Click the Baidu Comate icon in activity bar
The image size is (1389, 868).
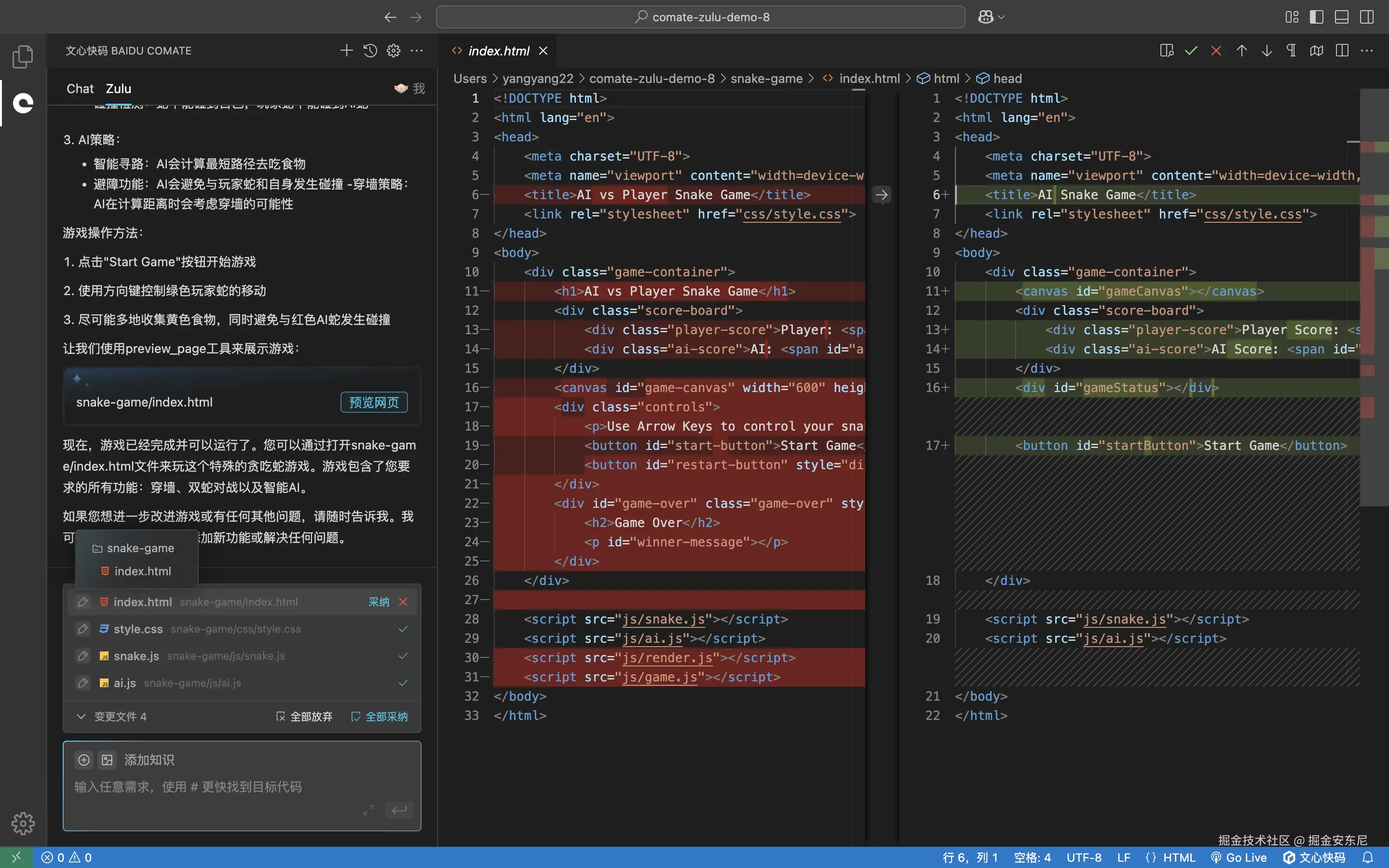pyautogui.click(x=23, y=103)
